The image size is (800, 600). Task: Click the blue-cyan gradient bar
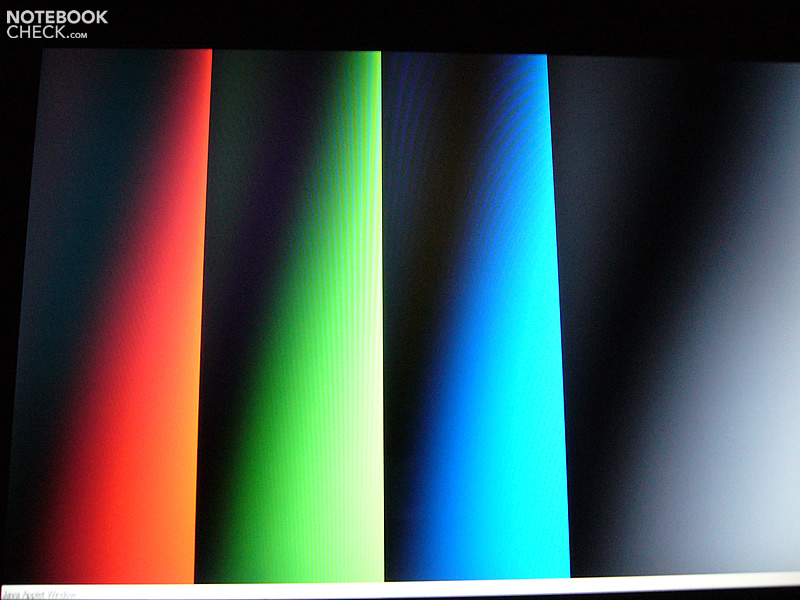pos(476,316)
